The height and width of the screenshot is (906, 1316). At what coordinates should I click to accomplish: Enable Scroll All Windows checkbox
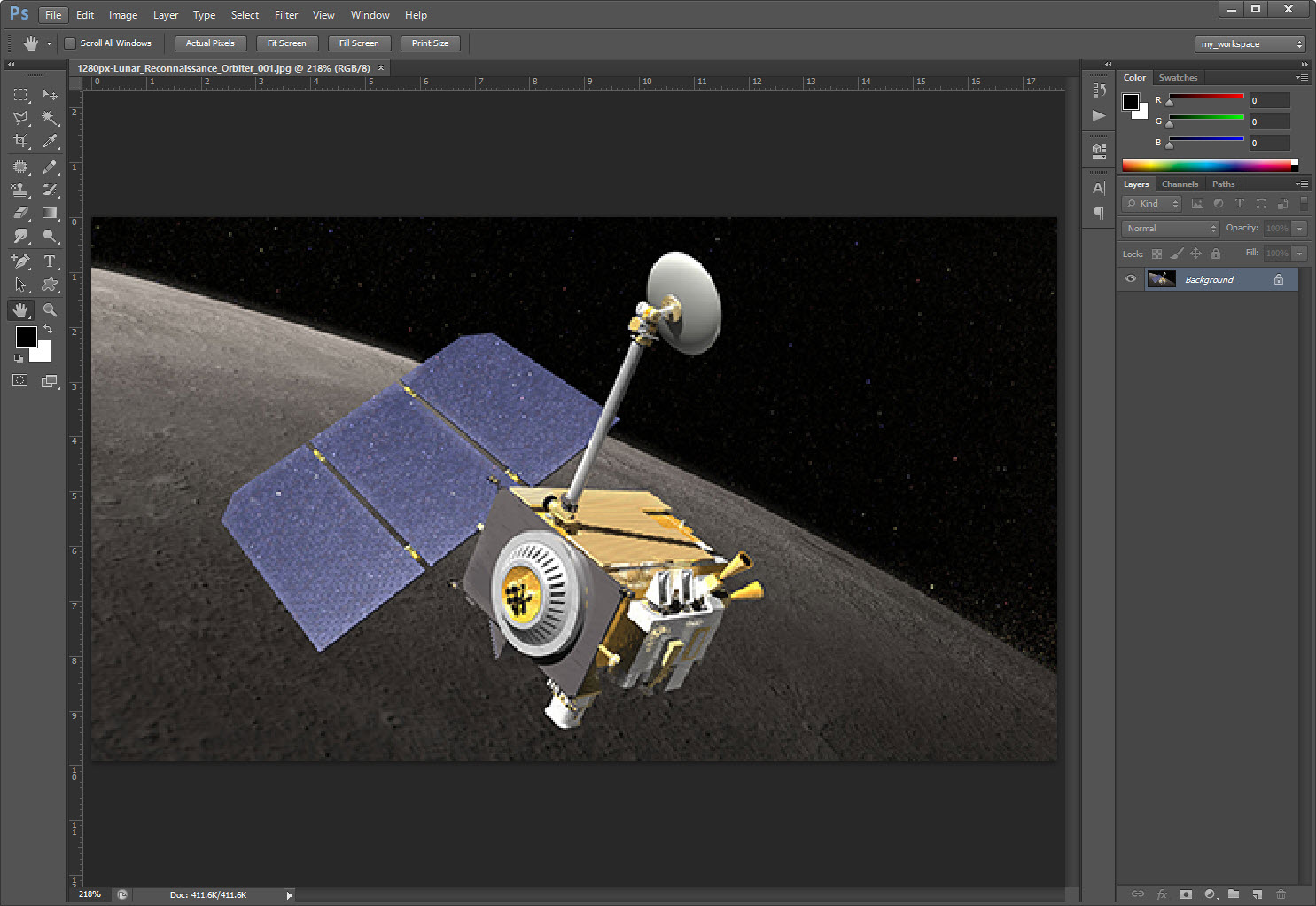pos(70,43)
